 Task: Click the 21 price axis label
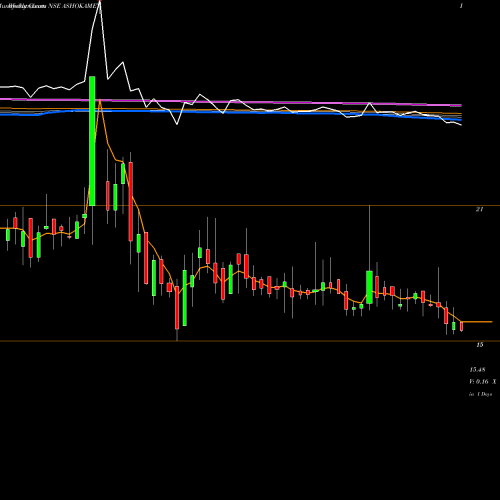[479, 209]
